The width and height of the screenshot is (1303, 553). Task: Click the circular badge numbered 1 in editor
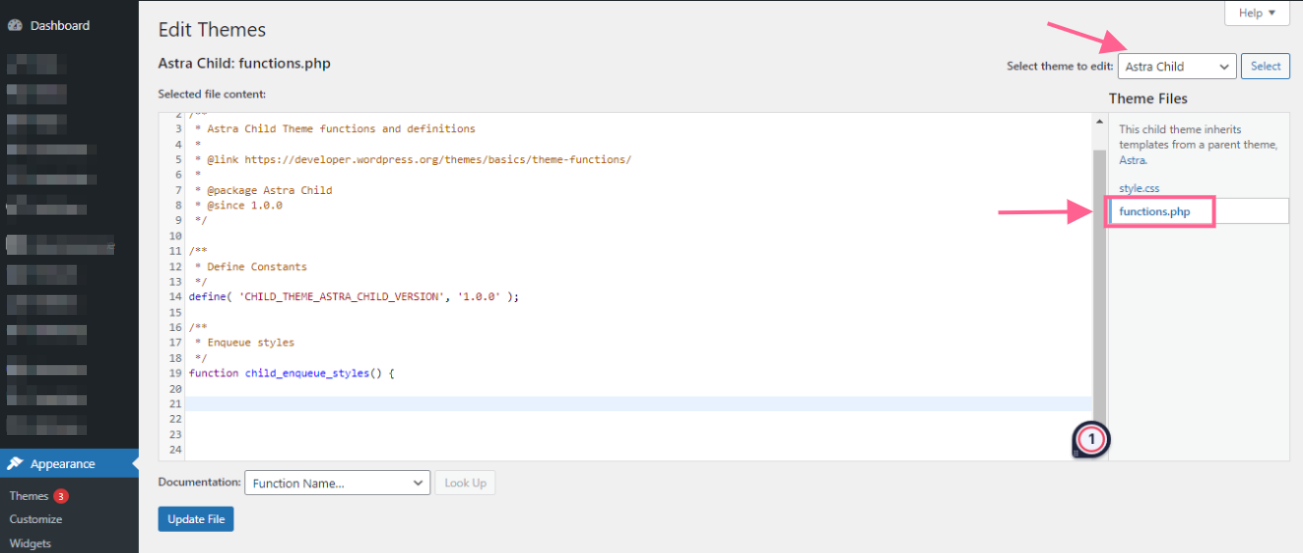[1092, 438]
